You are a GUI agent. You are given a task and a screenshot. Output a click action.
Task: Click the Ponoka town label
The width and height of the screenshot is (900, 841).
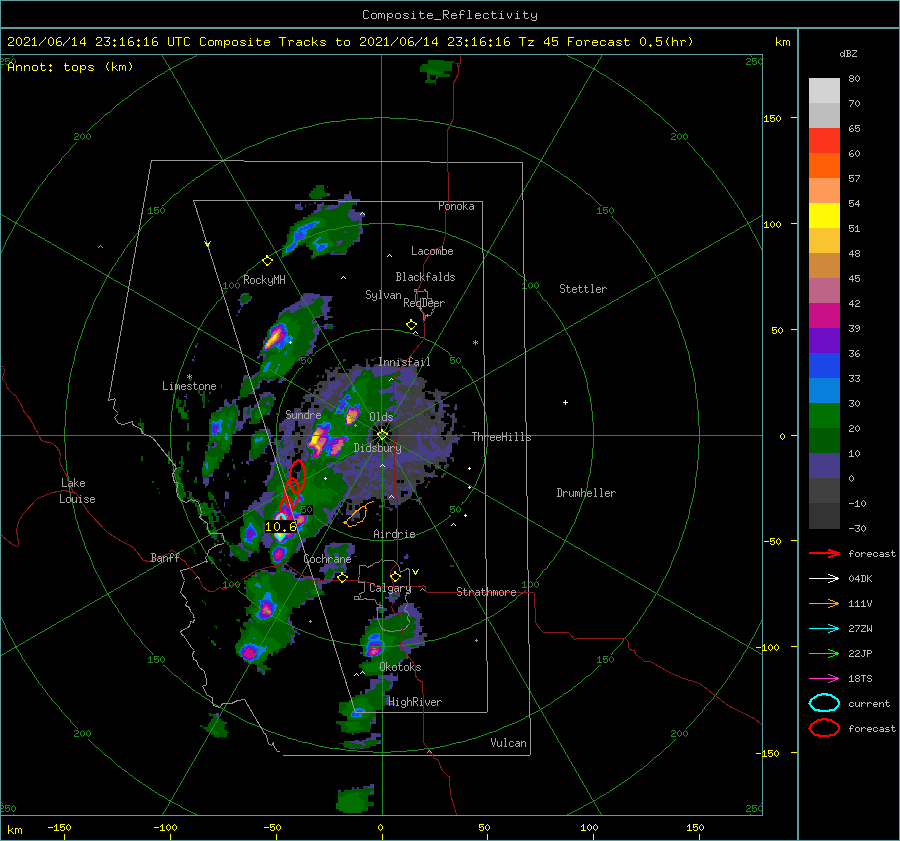456,206
